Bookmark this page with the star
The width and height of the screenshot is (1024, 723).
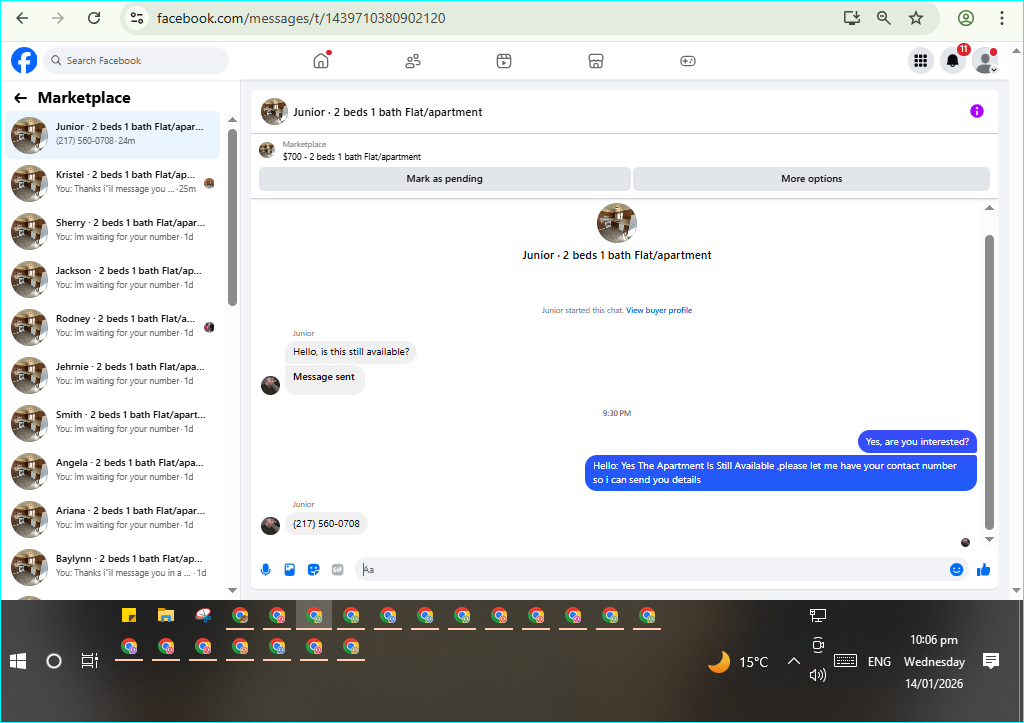916,18
